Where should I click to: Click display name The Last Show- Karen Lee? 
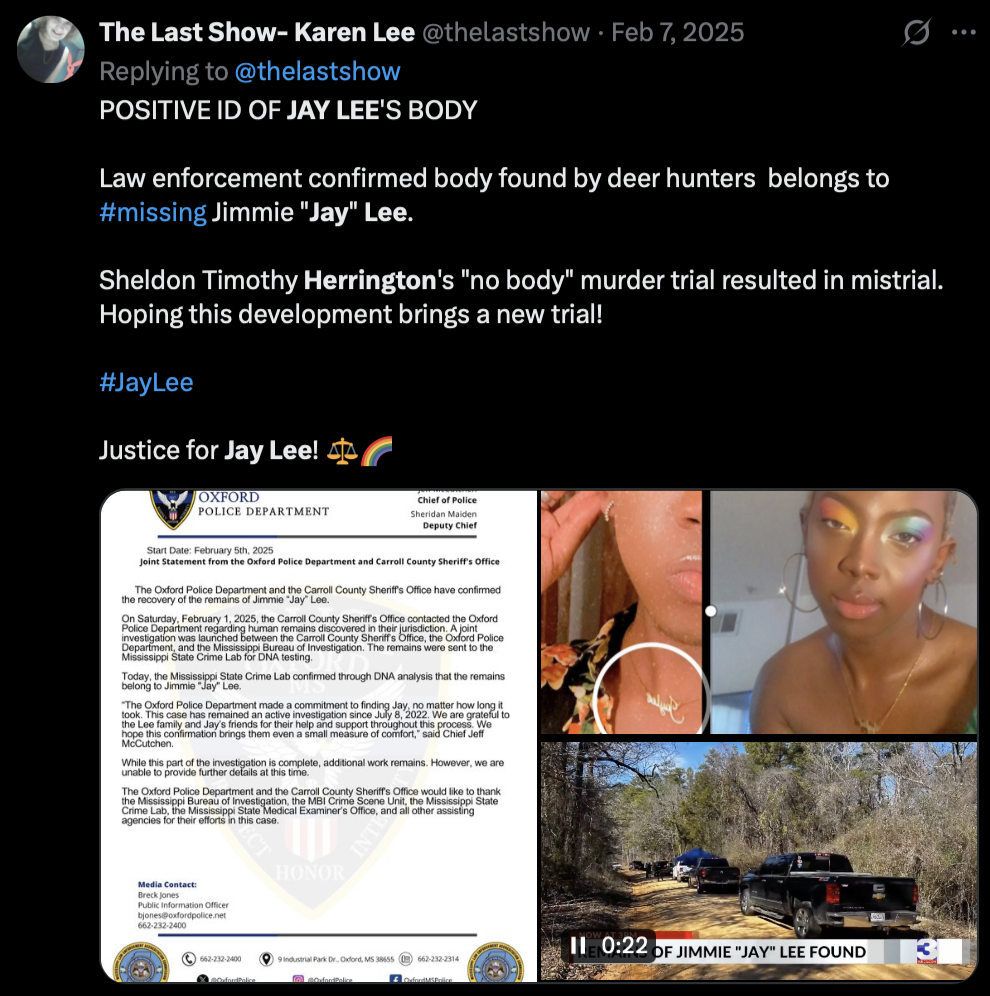point(257,32)
